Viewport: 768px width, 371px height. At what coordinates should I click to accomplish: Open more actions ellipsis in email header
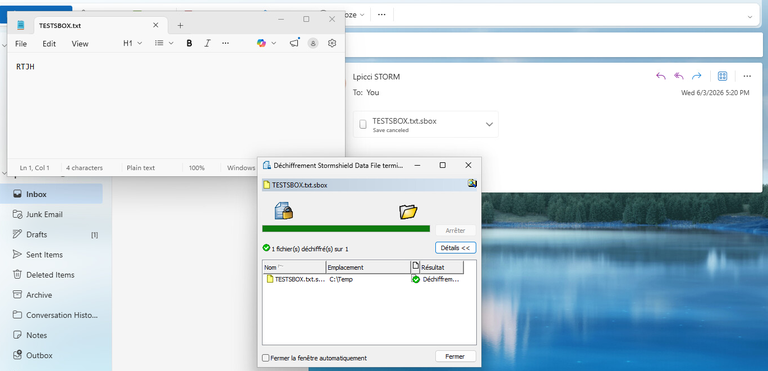pyautogui.click(x=747, y=76)
